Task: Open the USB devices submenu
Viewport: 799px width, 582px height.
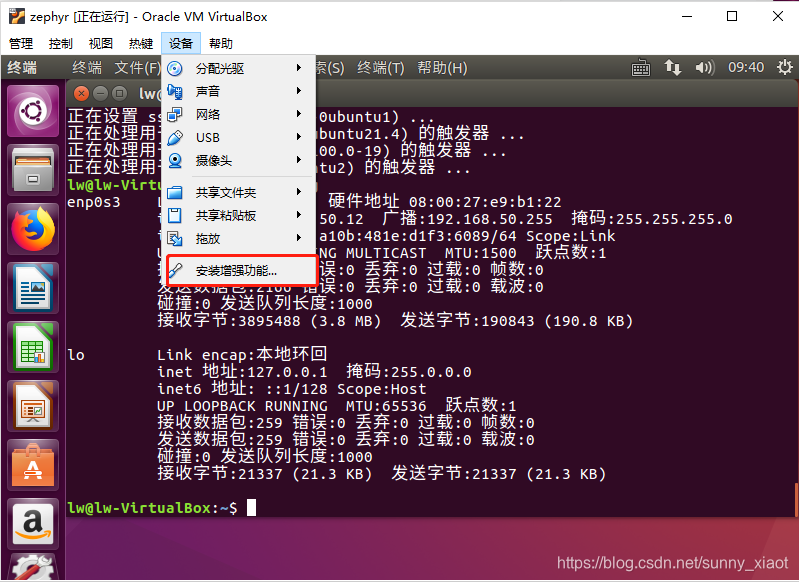Action: click(238, 138)
